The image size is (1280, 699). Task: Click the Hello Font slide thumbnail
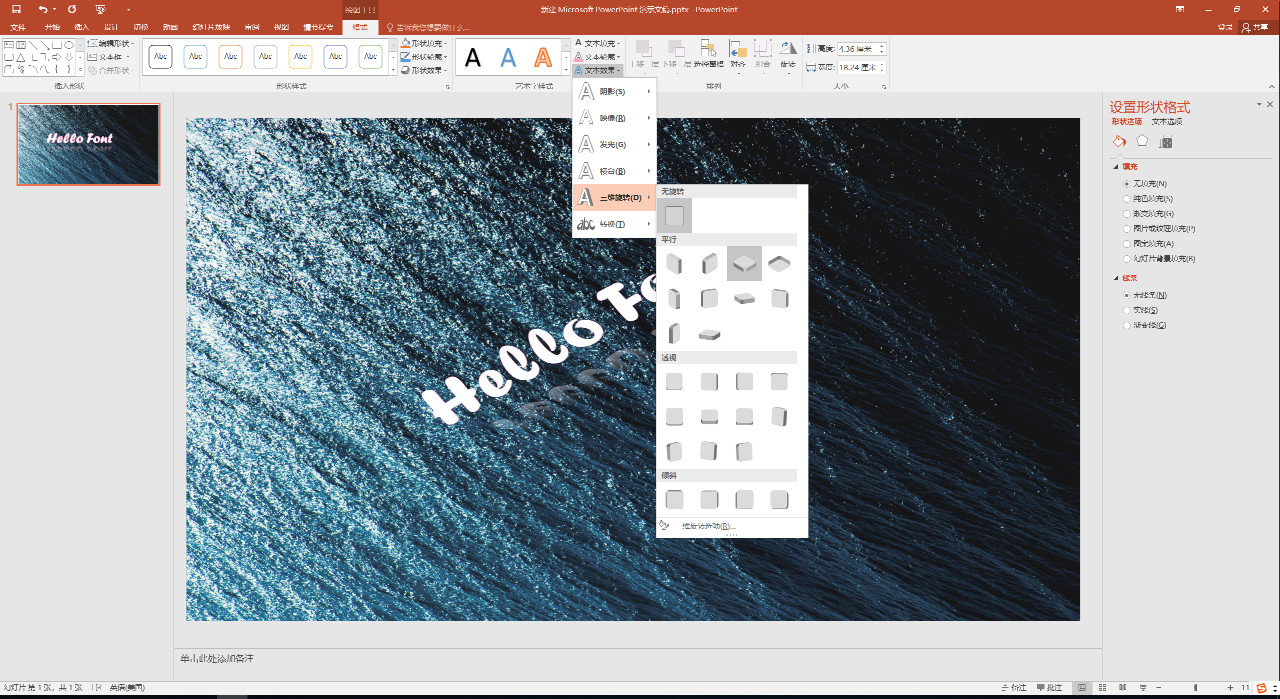tap(88, 144)
